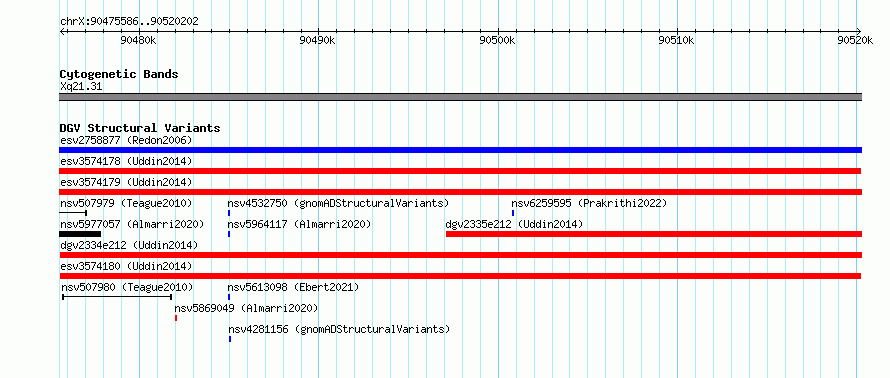Select nsv507980 (Teague2010) label
The height and width of the screenshot is (378, 890).
tap(127, 287)
